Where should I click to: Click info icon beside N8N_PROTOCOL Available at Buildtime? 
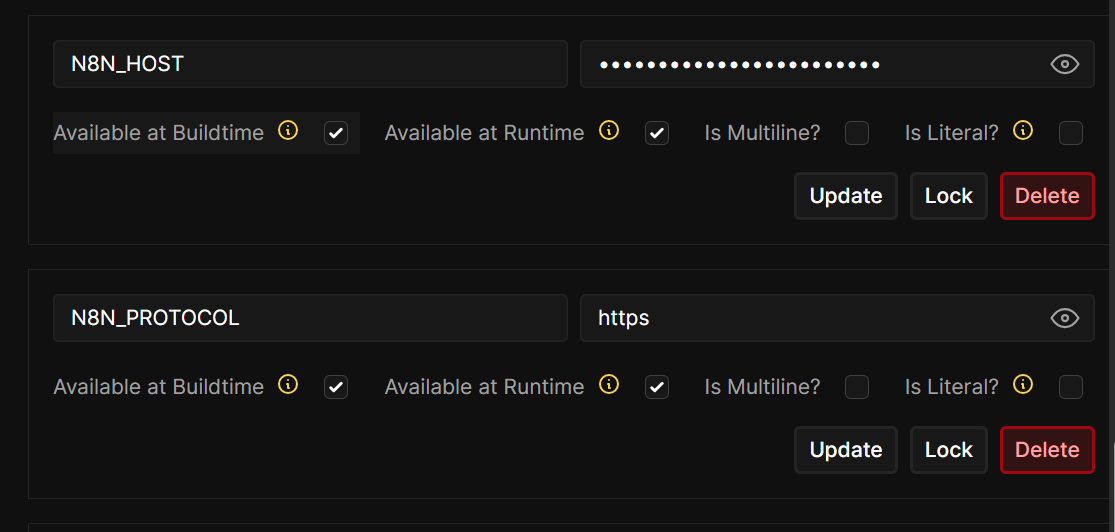[x=288, y=385]
